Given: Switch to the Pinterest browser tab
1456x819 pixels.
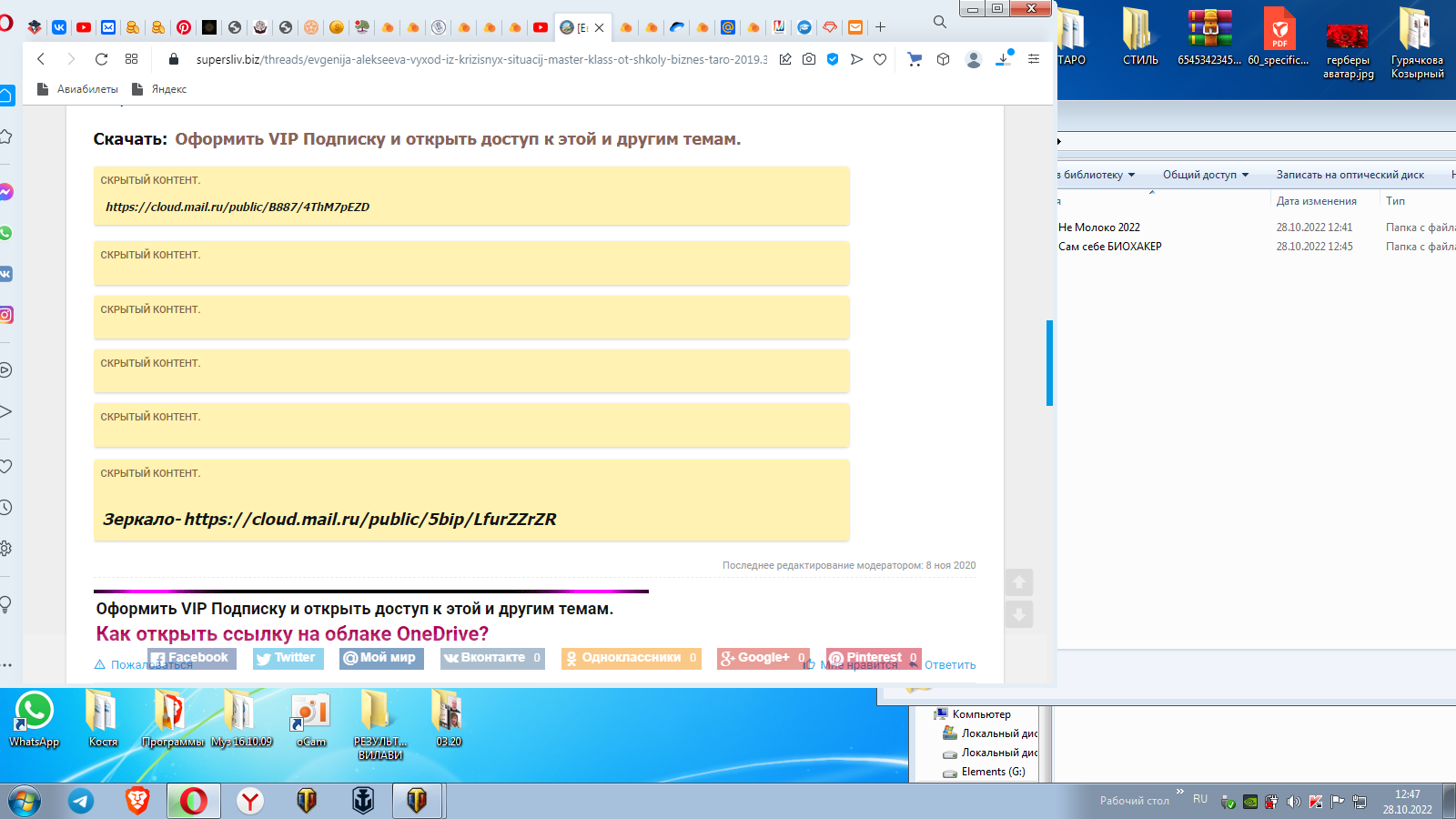Looking at the screenshot, I should coord(184,27).
